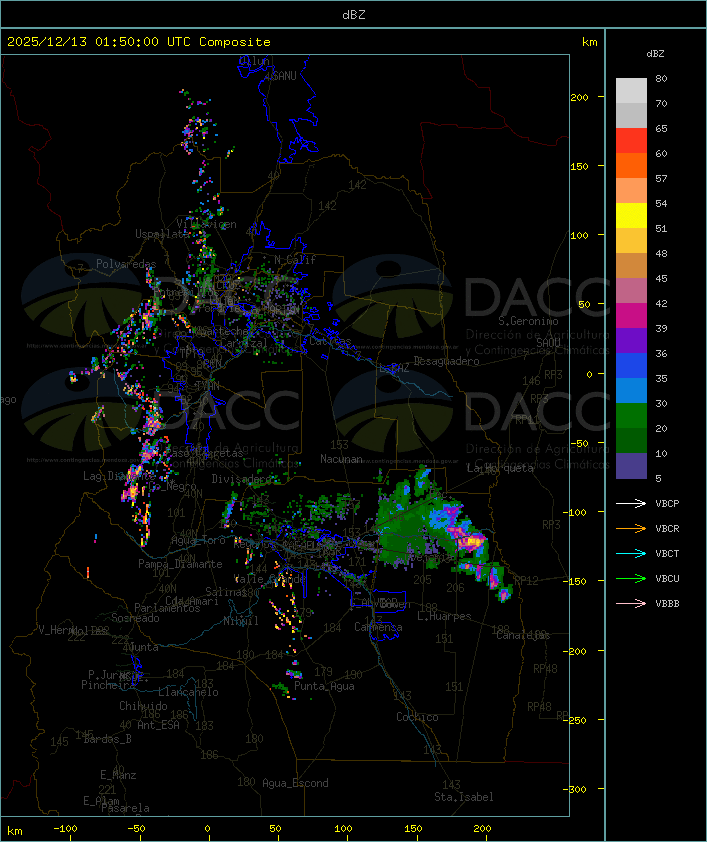Click the green VBCU arrow icon
The width and height of the screenshot is (707, 842).
click(x=631, y=578)
